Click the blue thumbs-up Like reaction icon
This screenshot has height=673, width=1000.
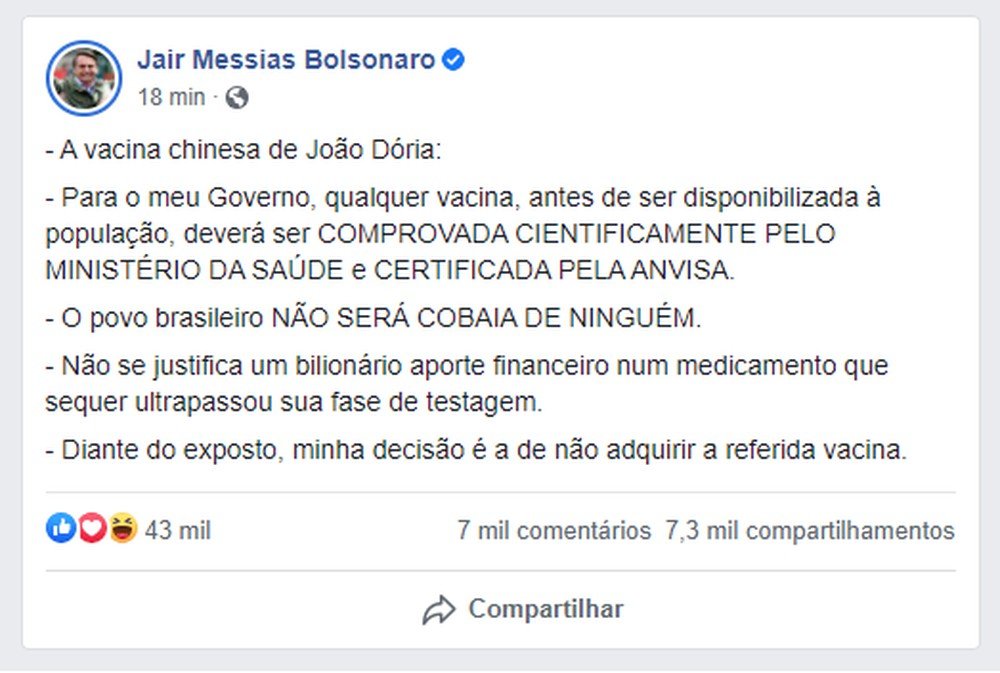(x=60, y=529)
